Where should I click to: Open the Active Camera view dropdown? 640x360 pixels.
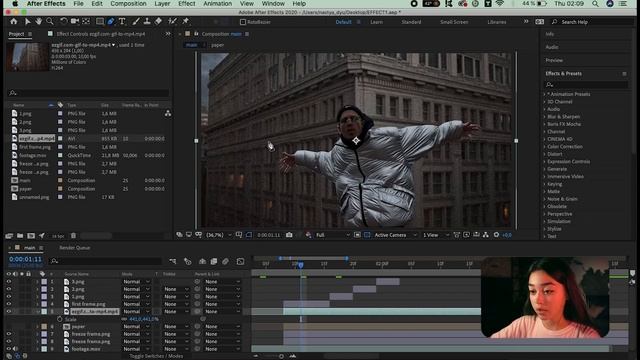395,235
